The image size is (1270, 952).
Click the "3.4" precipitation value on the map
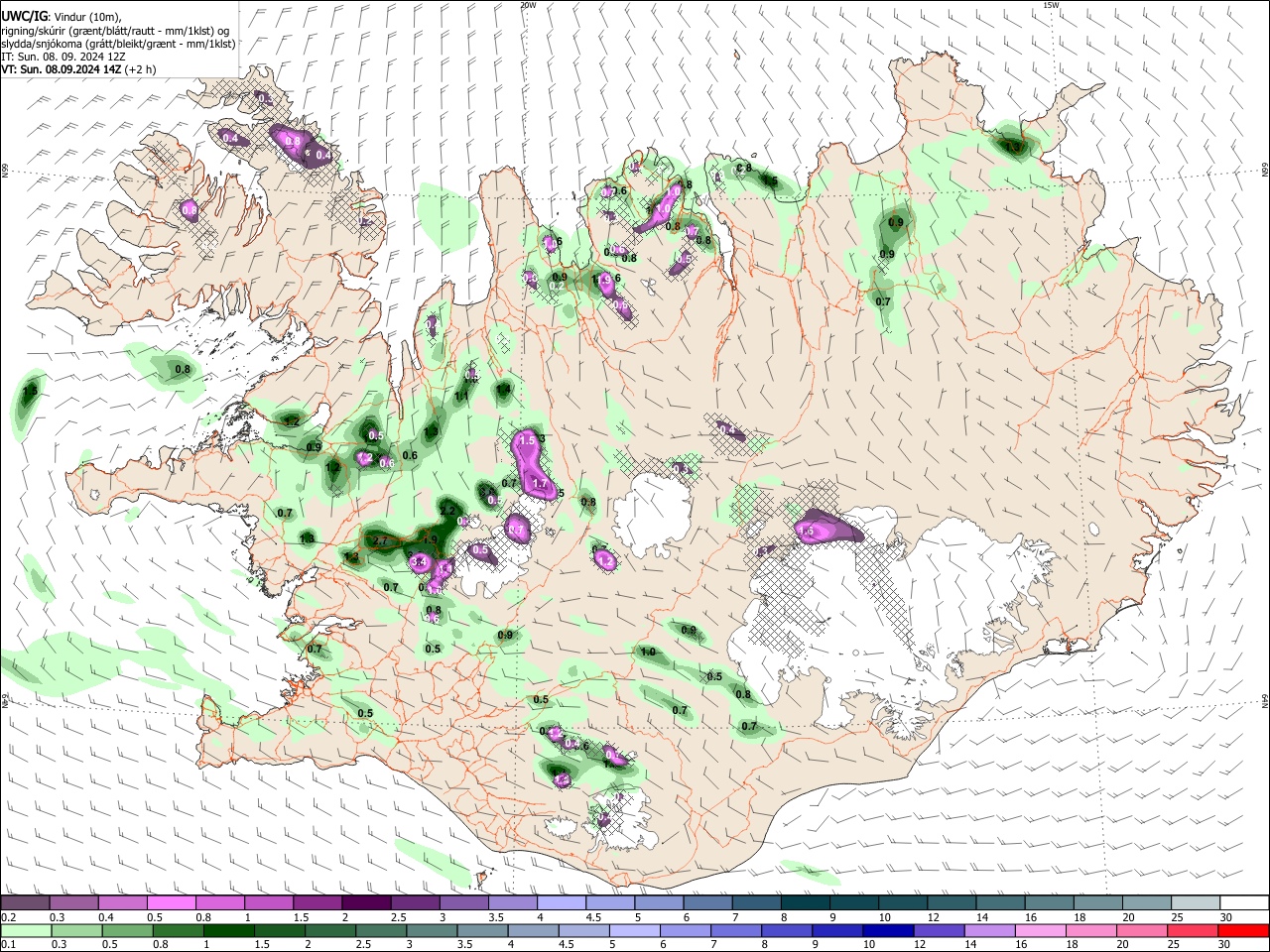click(418, 562)
